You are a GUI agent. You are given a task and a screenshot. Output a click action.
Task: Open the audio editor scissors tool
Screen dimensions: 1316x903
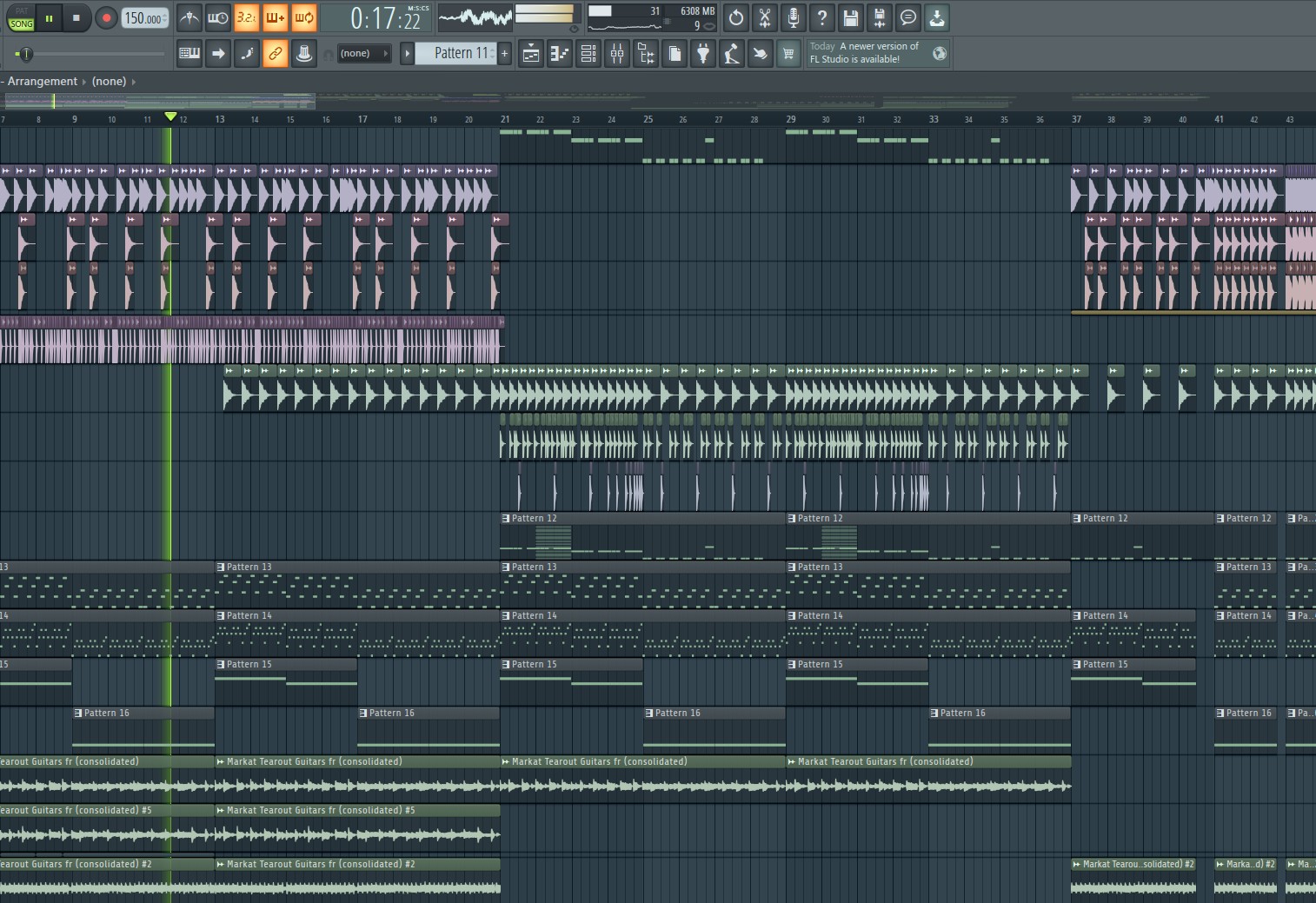coord(764,17)
